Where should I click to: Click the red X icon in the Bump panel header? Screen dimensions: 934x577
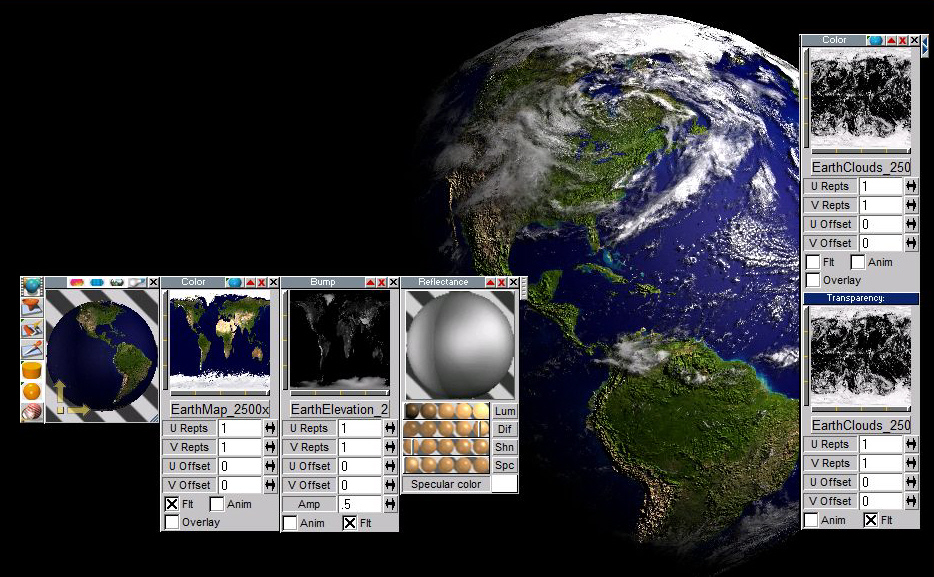click(x=382, y=282)
